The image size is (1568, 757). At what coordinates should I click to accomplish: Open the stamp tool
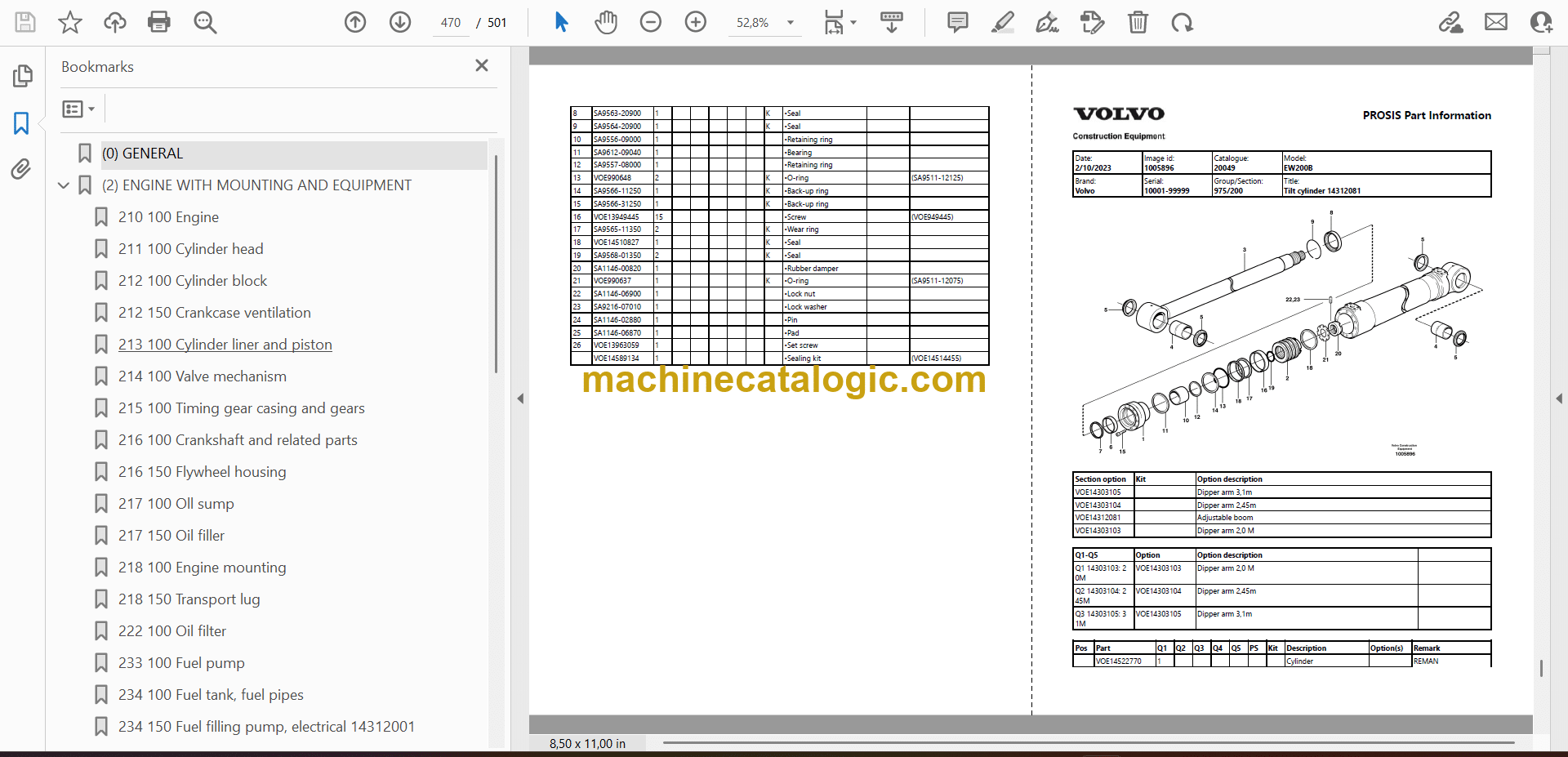click(1093, 22)
